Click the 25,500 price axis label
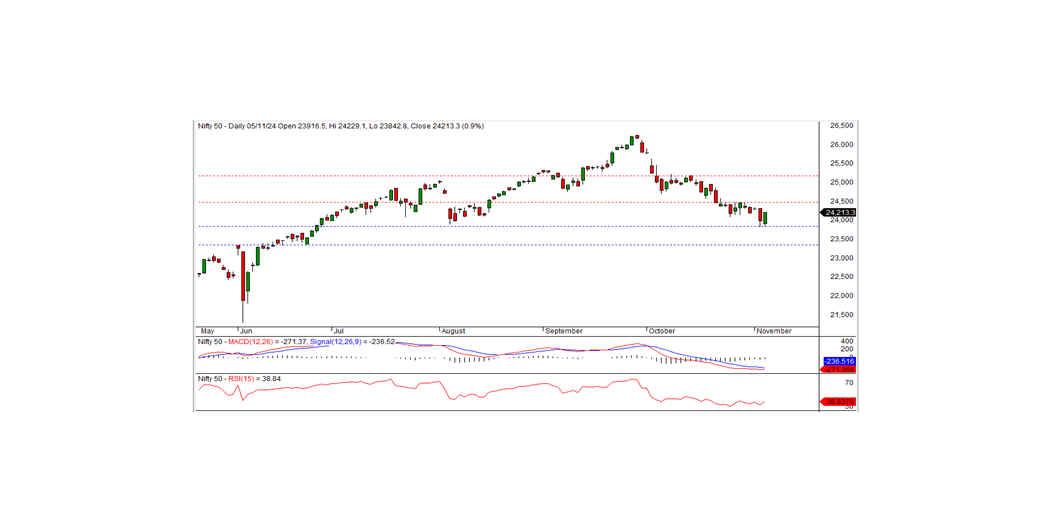This screenshot has height=526, width=1044. pos(842,163)
